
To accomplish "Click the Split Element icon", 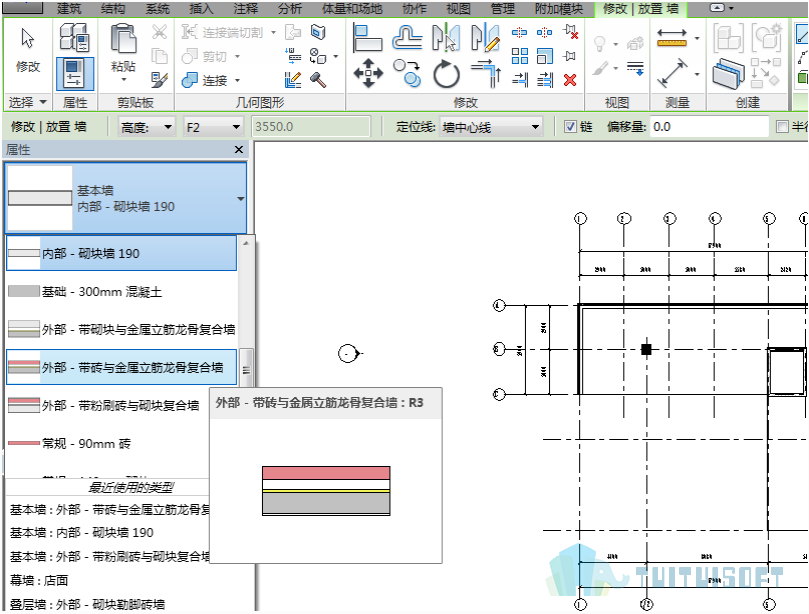I will click(x=520, y=33).
